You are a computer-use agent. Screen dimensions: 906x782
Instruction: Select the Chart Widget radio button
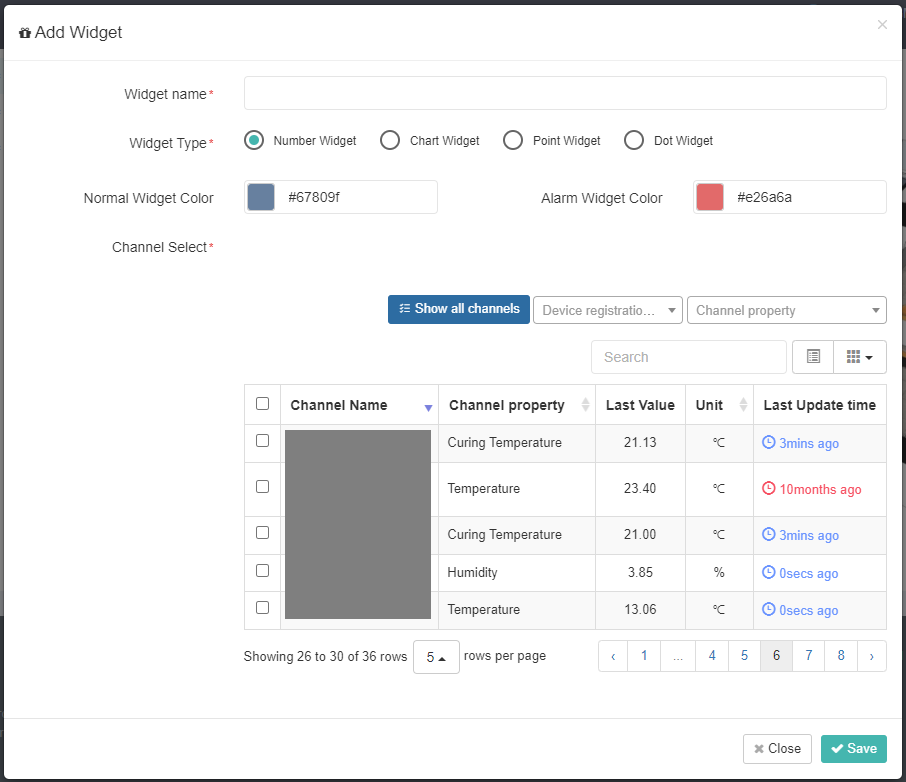(x=390, y=140)
